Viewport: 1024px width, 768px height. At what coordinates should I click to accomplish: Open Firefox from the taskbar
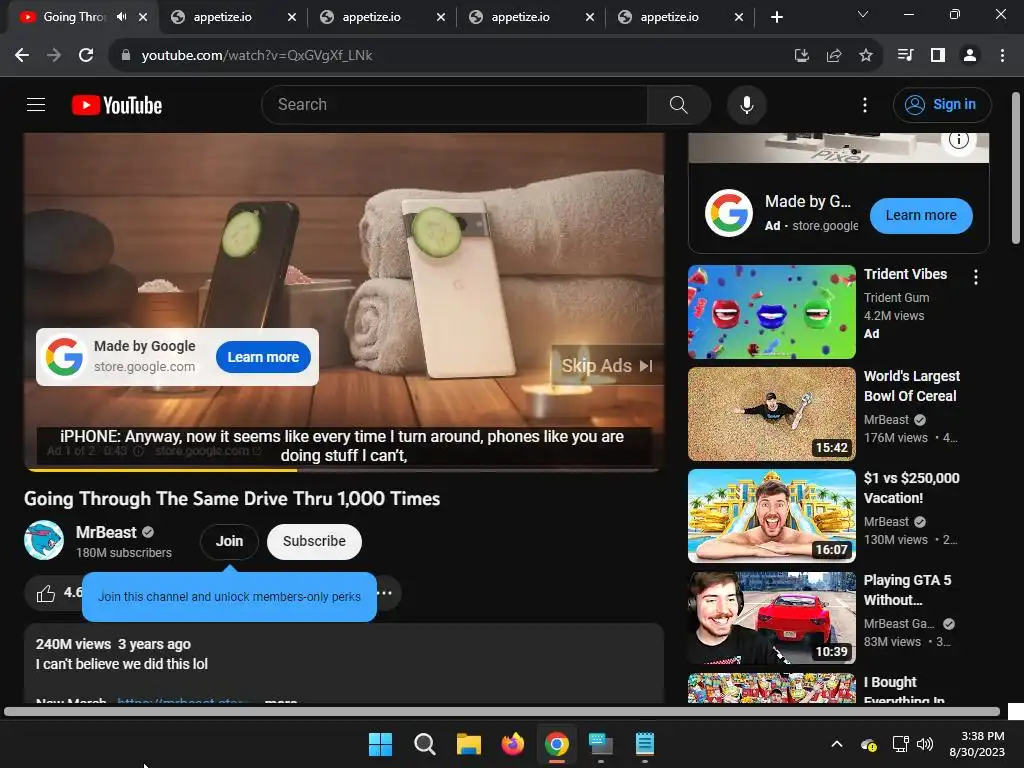point(513,744)
